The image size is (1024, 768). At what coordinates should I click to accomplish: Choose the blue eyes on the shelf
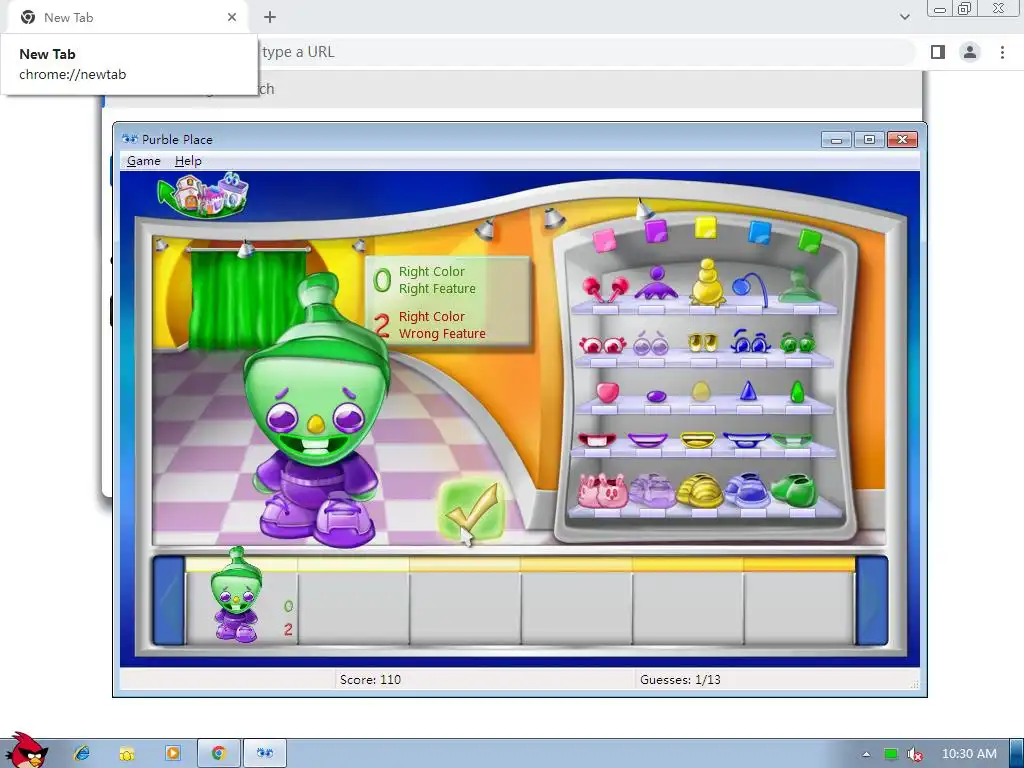click(x=750, y=342)
